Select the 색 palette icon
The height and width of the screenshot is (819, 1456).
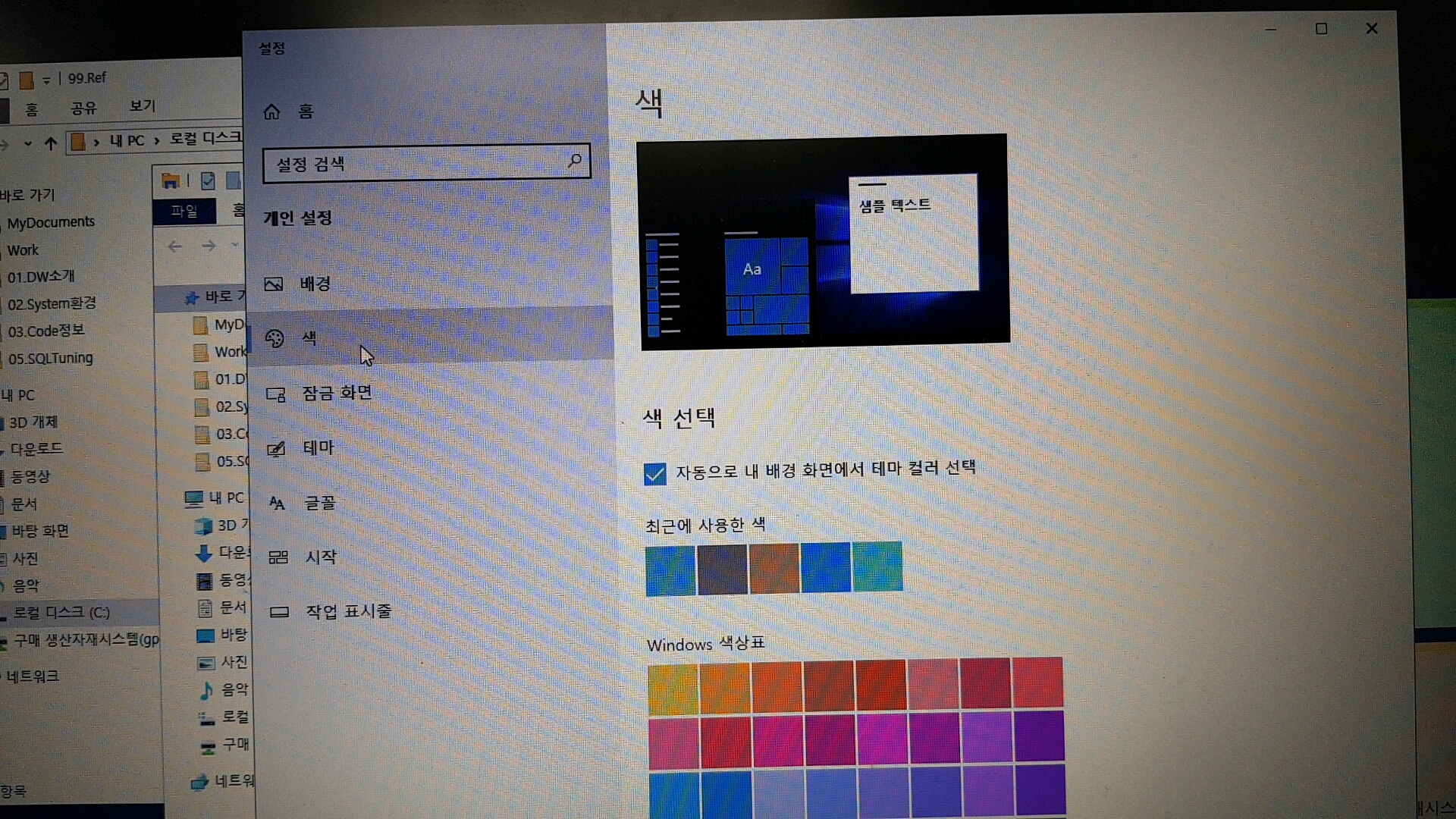(275, 338)
